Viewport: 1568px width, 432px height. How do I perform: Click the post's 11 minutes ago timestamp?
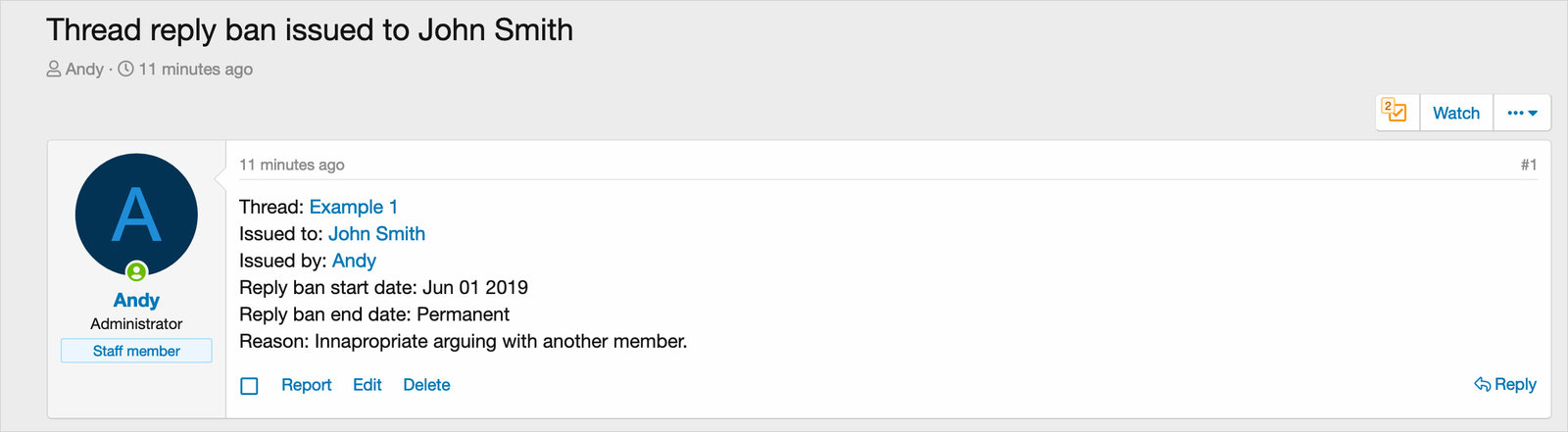(292, 165)
